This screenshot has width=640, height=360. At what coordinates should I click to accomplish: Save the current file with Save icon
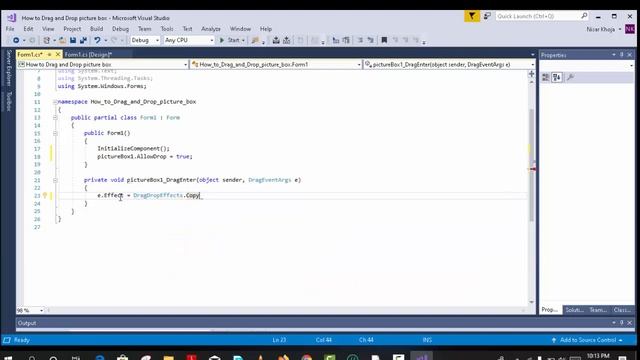pyautogui.click(x=73, y=40)
